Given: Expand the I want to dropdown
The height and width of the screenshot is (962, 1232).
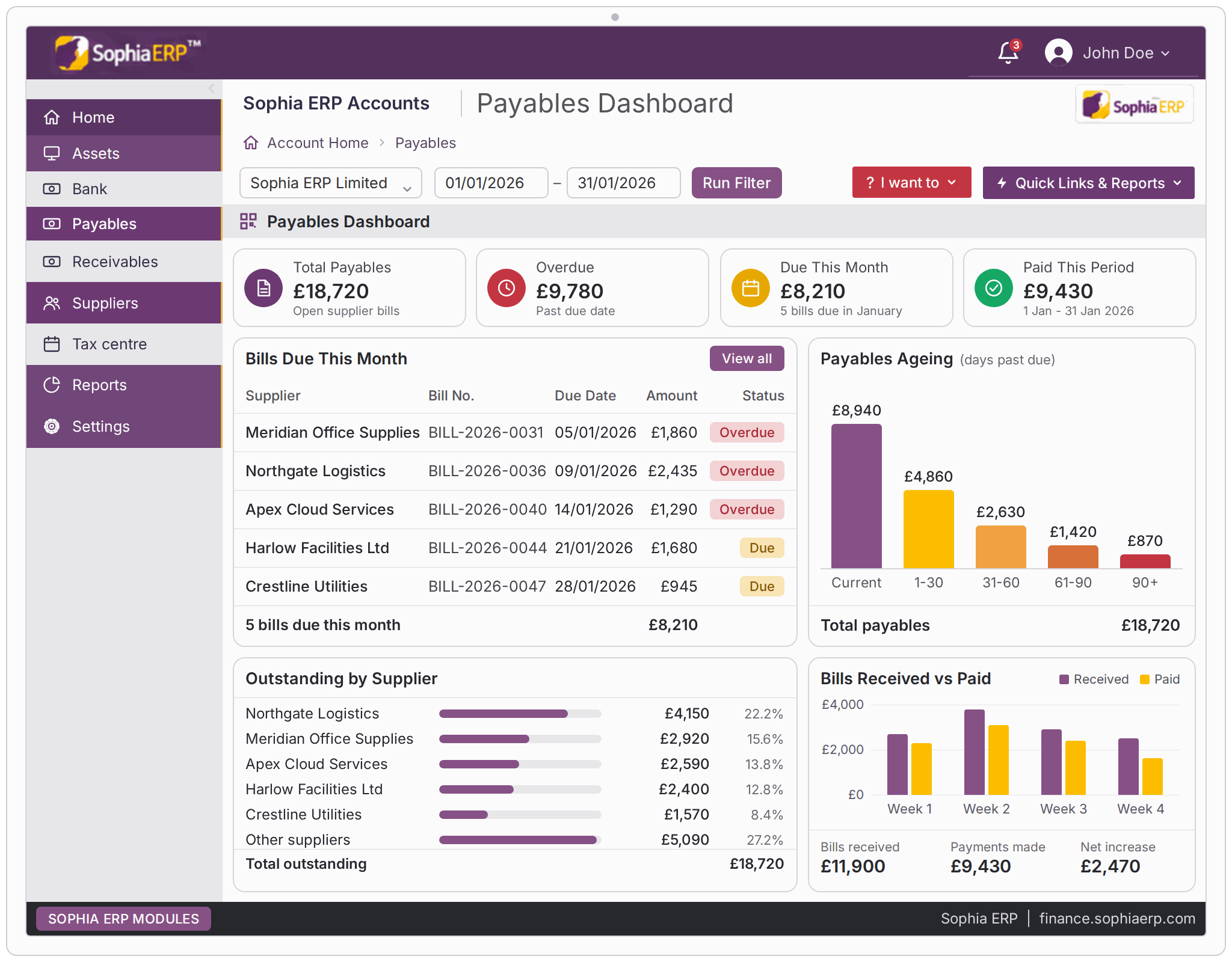Looking at the screenshot, I should (911, 182).
